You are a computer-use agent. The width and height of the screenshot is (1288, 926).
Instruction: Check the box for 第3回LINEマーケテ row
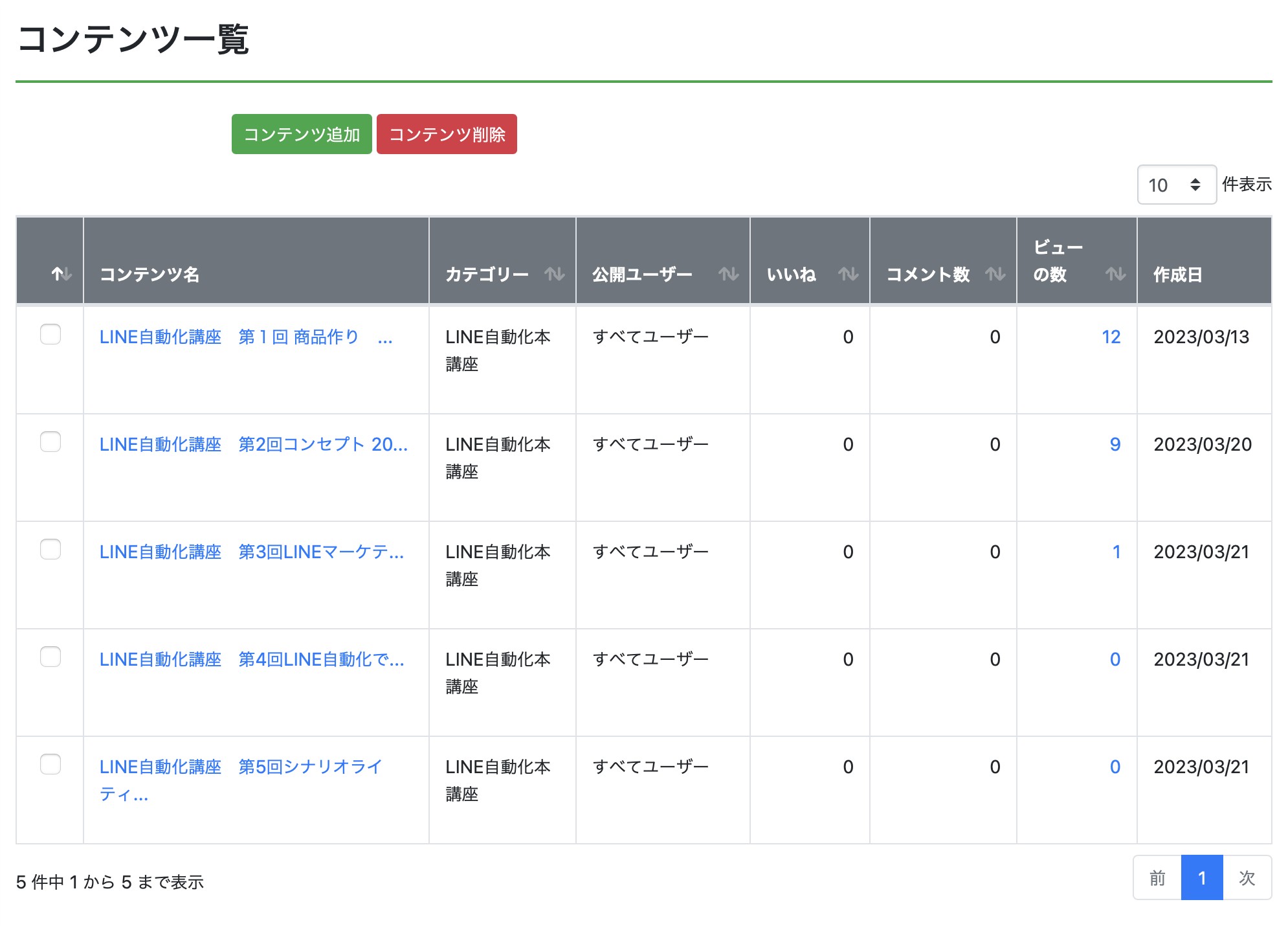(x=50, y=549)
